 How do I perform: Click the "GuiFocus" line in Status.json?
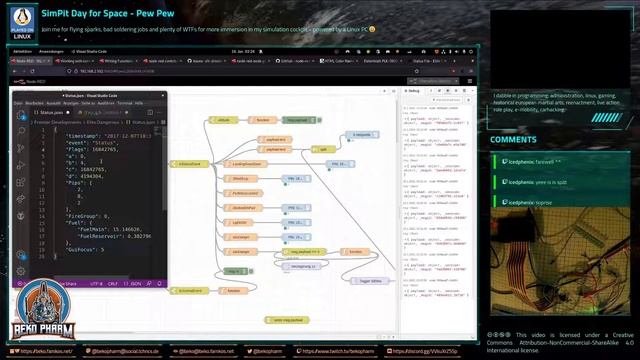coord(84,249)
